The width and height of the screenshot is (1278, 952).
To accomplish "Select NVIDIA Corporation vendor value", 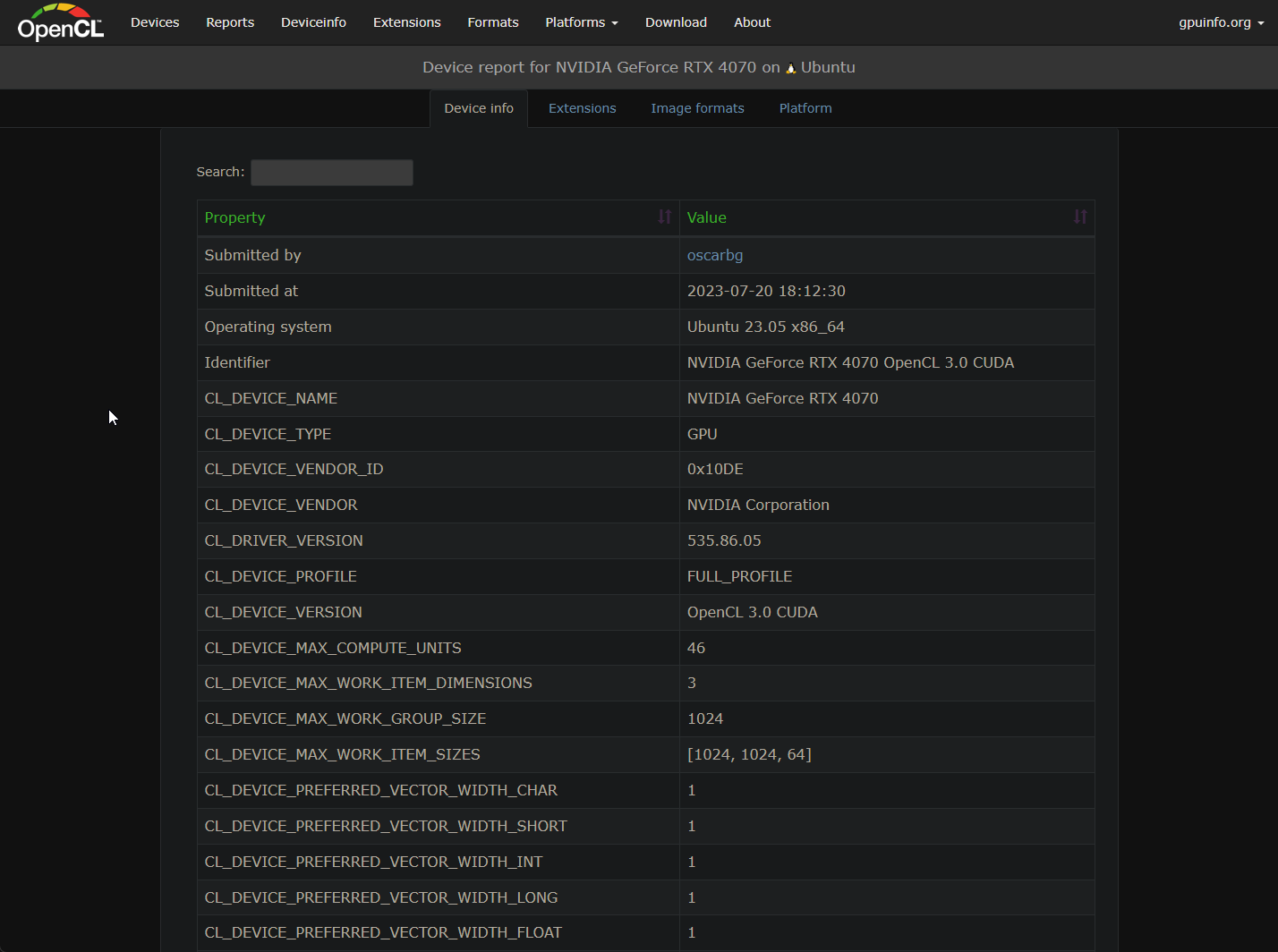I will [x=758, y=505].
